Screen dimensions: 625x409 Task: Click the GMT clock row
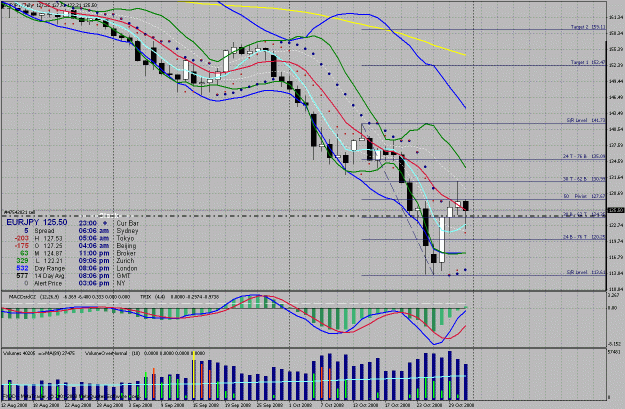coord(104,276)
